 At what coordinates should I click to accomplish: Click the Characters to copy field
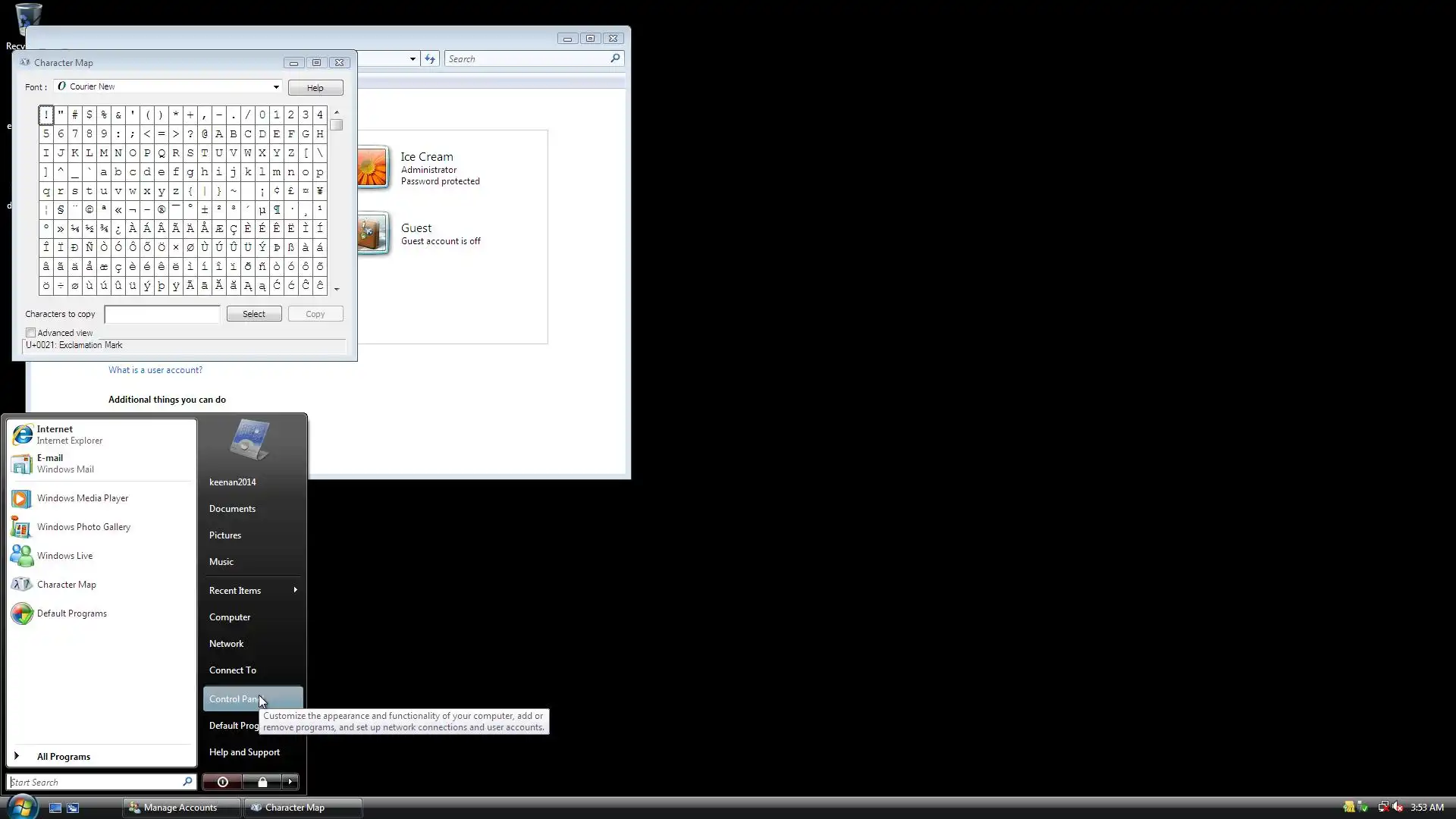162,314
